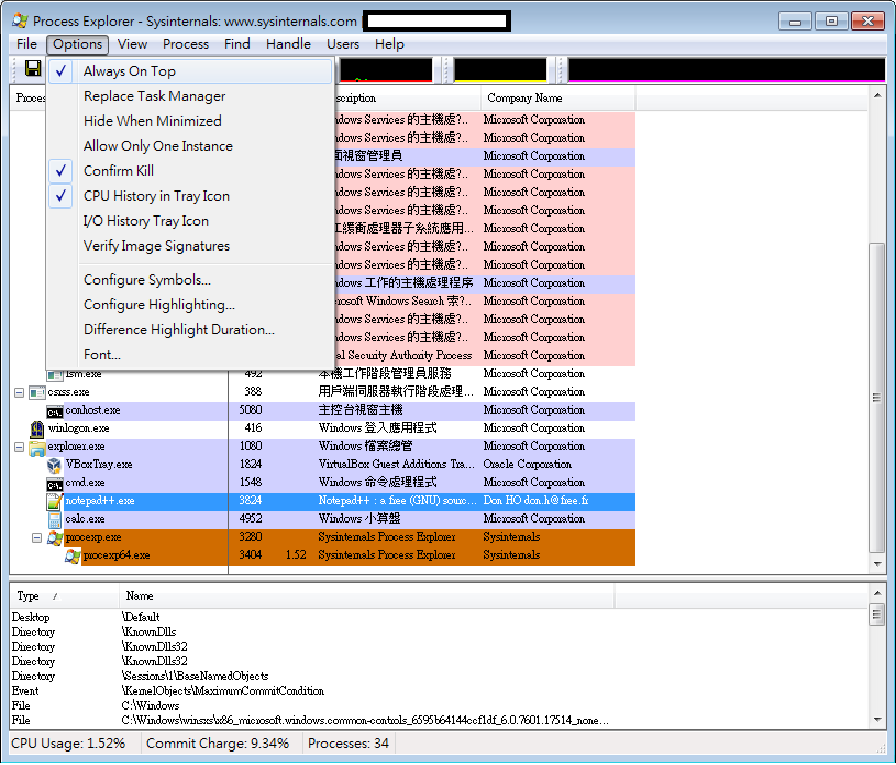The height and width of the screenshot is (765, 896).
Task: Open the View menu
Action: click(133, 45)
